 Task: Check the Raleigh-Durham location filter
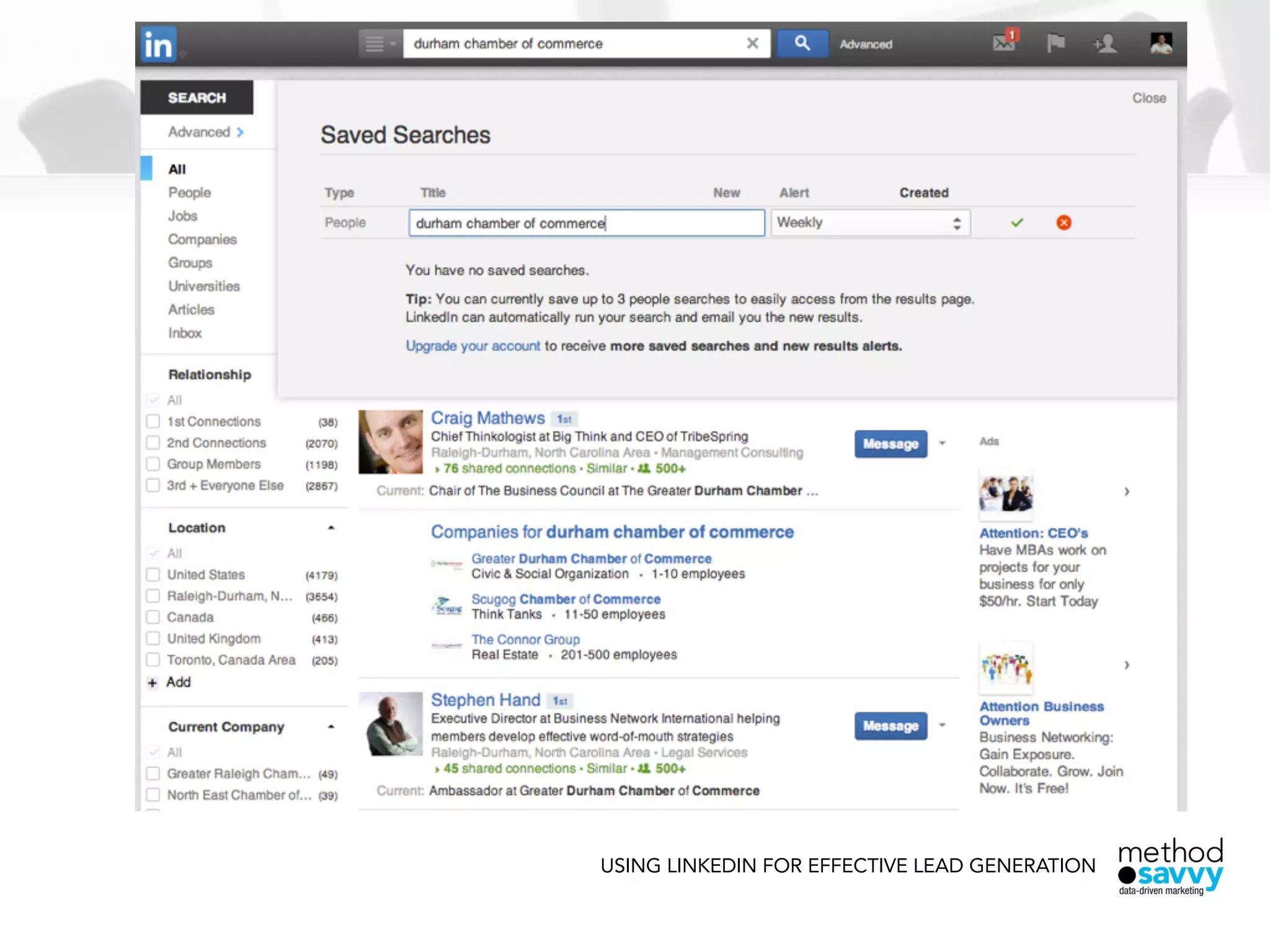pos(153,596)
